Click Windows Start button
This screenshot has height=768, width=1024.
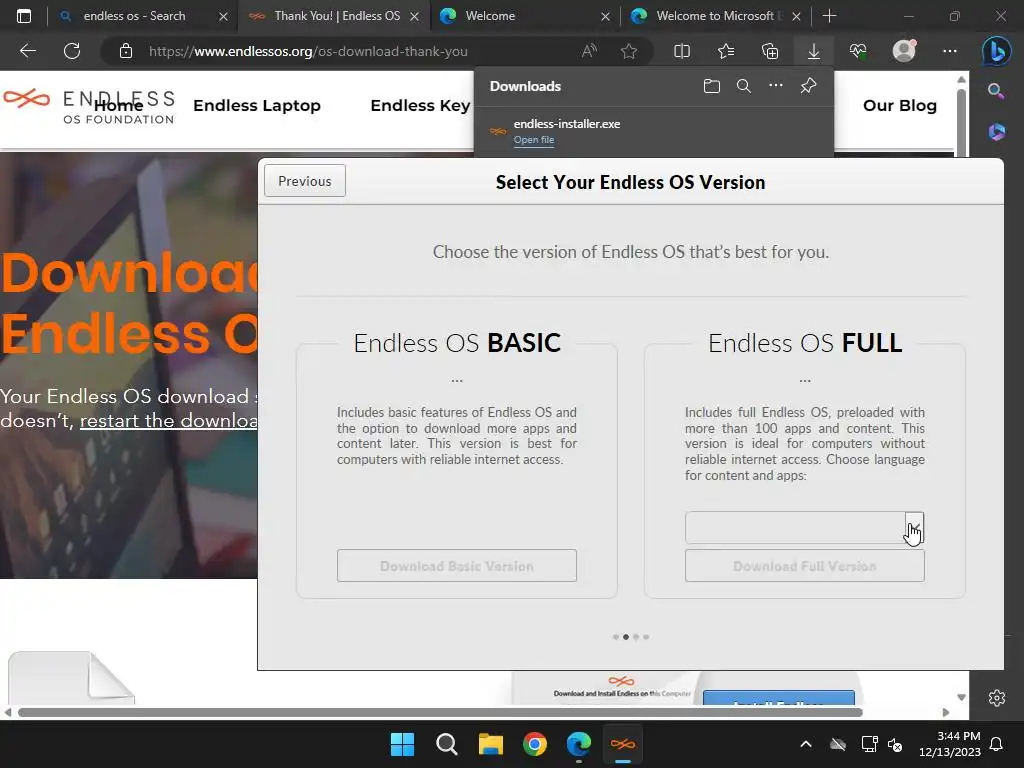pos(402,744)
